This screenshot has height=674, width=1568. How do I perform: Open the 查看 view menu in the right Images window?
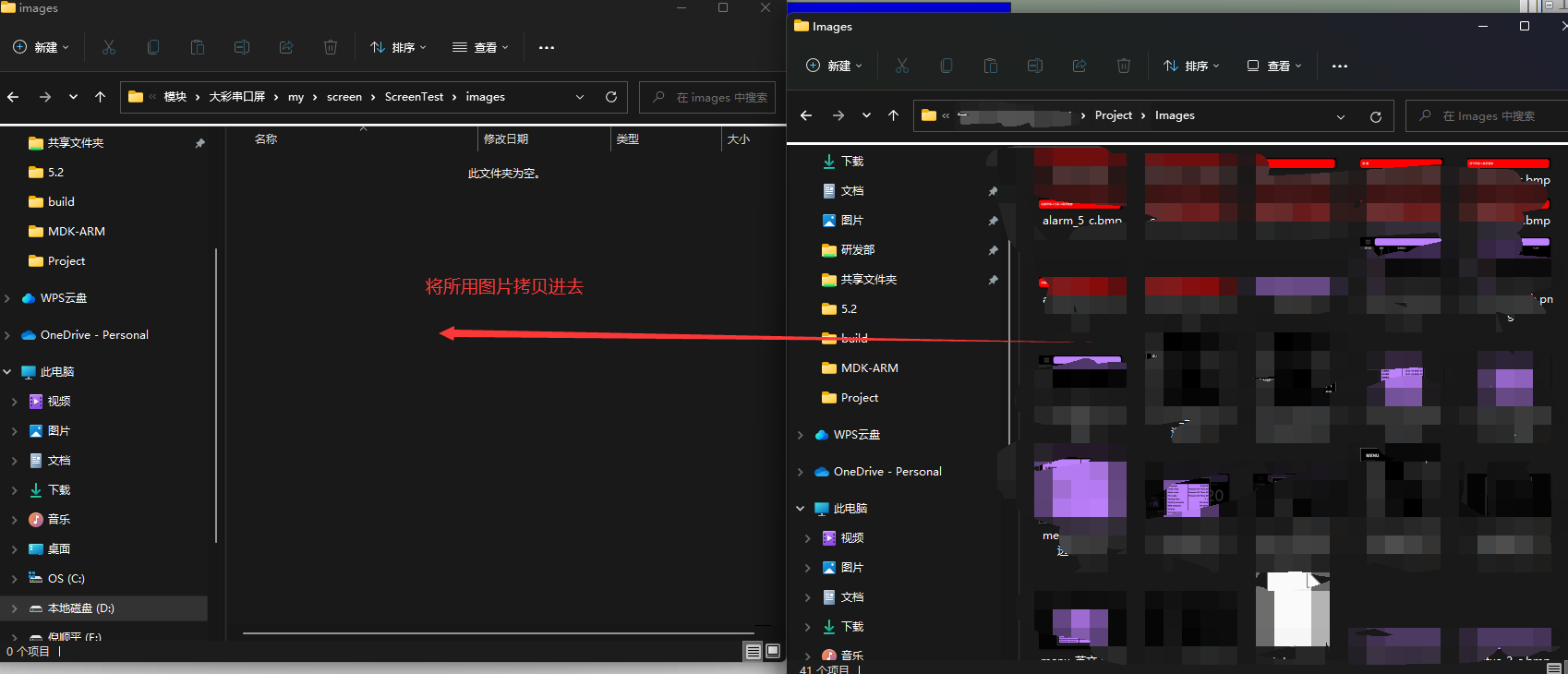[1273, 66]
